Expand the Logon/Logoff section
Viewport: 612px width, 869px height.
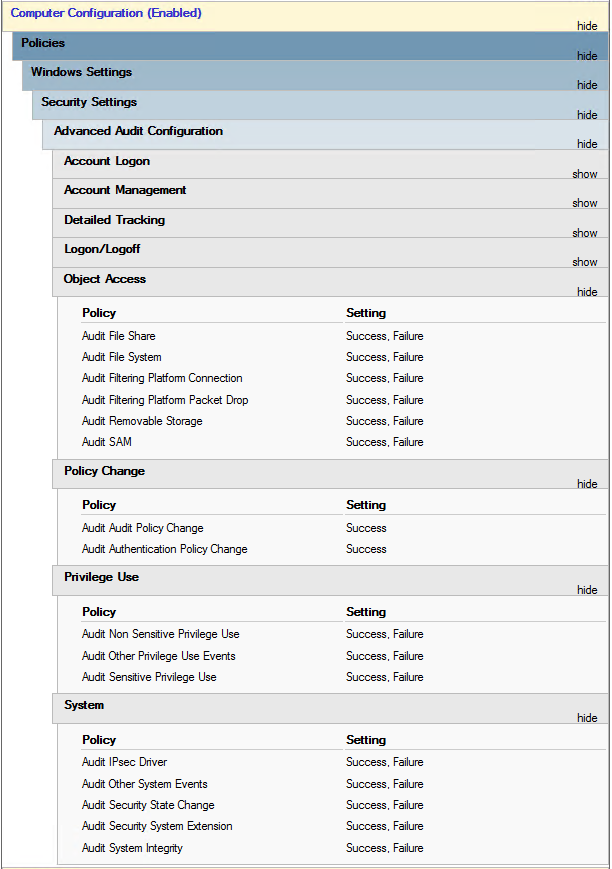585,262
